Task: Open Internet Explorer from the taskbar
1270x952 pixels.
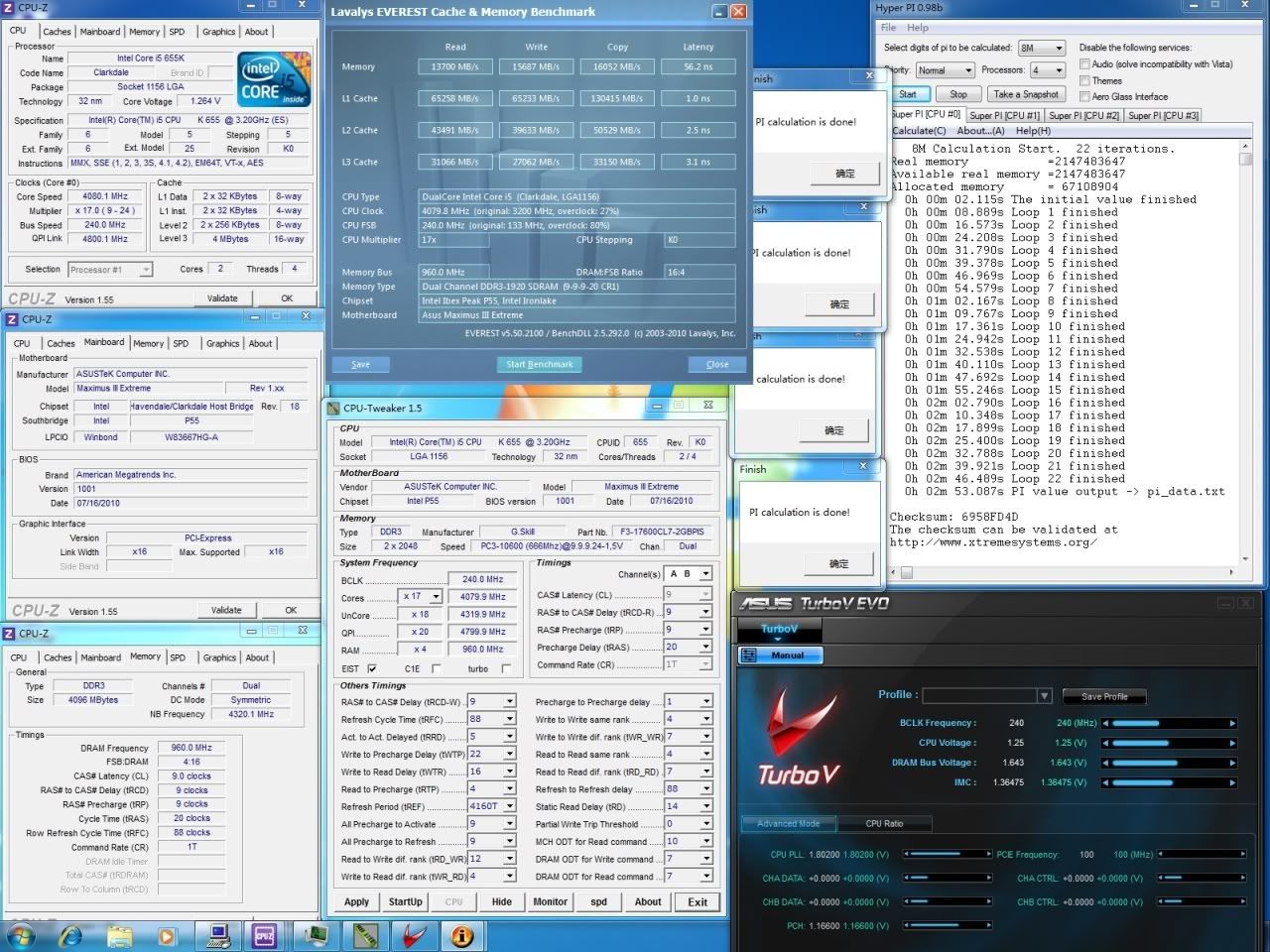Action: [x=71, y=934]
